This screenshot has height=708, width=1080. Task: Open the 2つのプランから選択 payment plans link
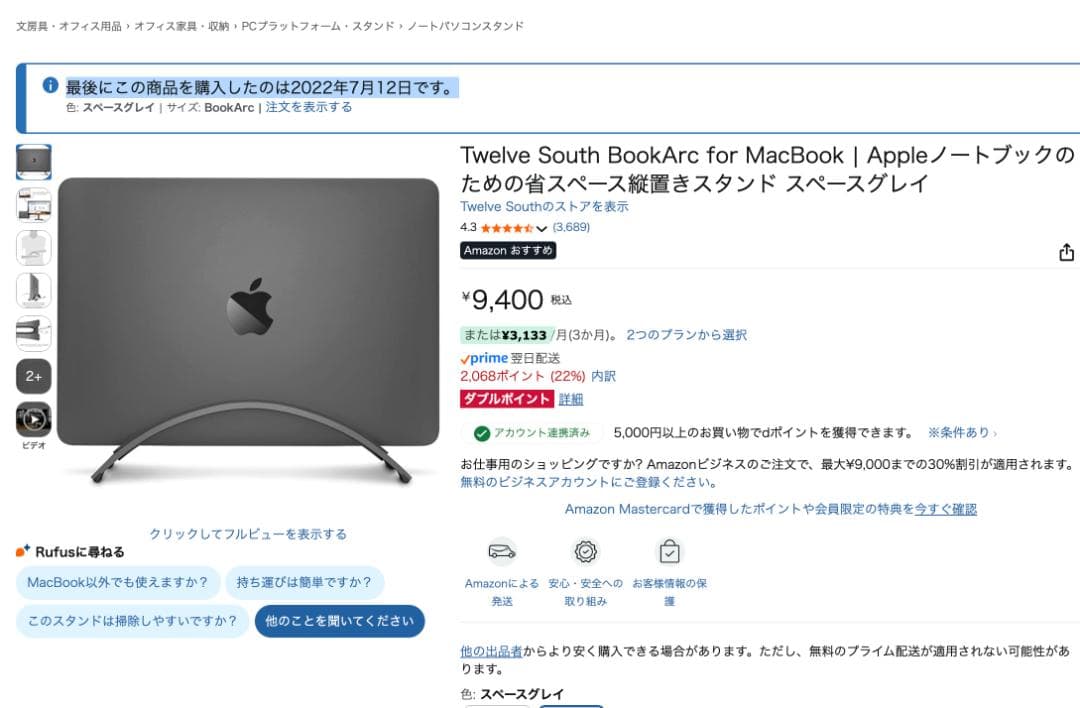(686, 335)
